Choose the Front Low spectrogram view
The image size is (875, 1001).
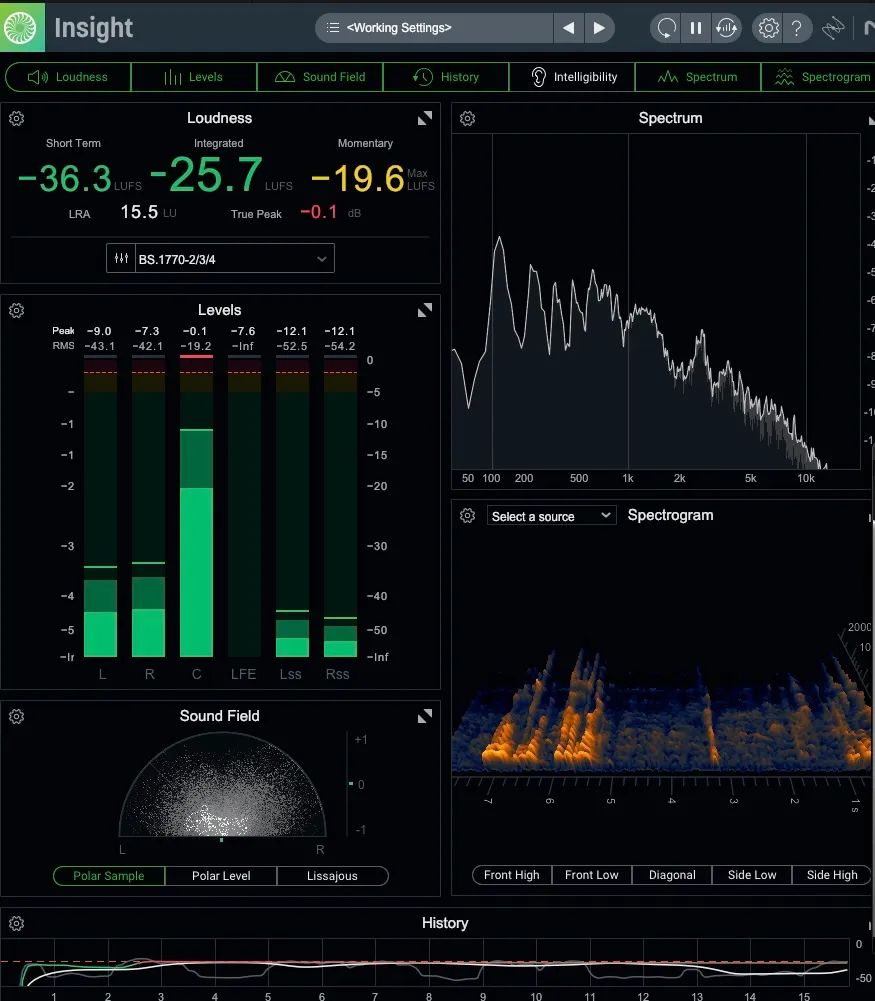pyautogui.click(x=592, y=875)
